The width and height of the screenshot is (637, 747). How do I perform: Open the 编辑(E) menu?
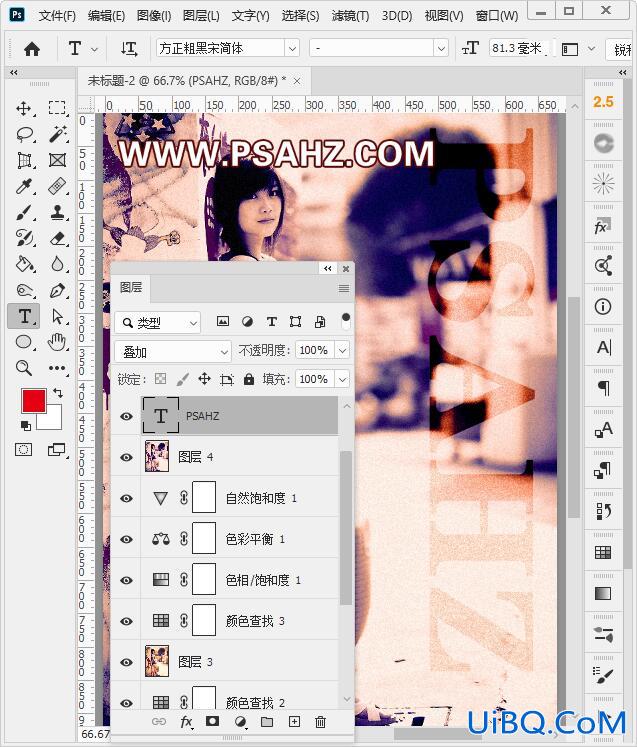(106, 16)
